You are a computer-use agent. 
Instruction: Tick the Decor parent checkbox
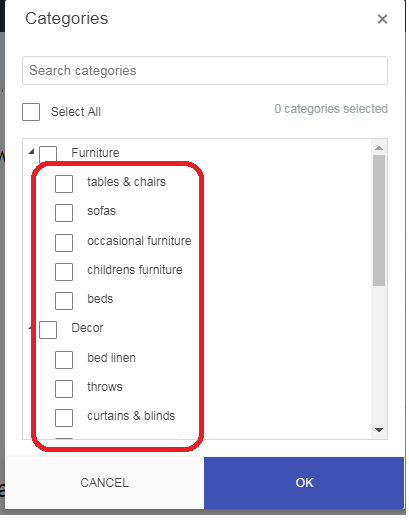[48, 330]
